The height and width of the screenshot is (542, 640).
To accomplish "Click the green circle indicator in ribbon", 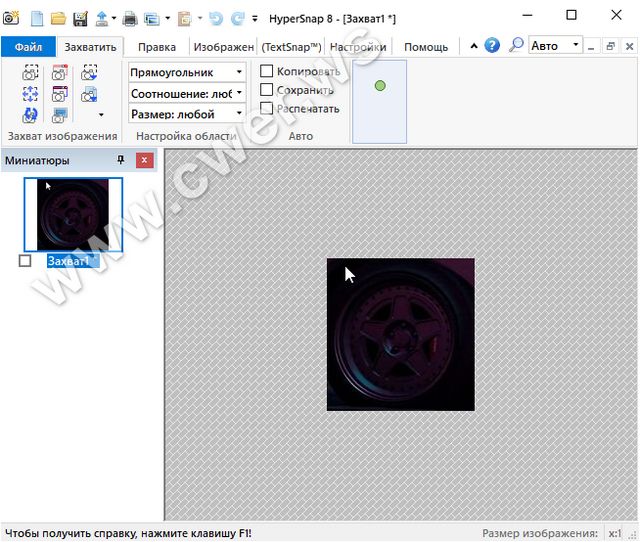I will click(380, 86).
